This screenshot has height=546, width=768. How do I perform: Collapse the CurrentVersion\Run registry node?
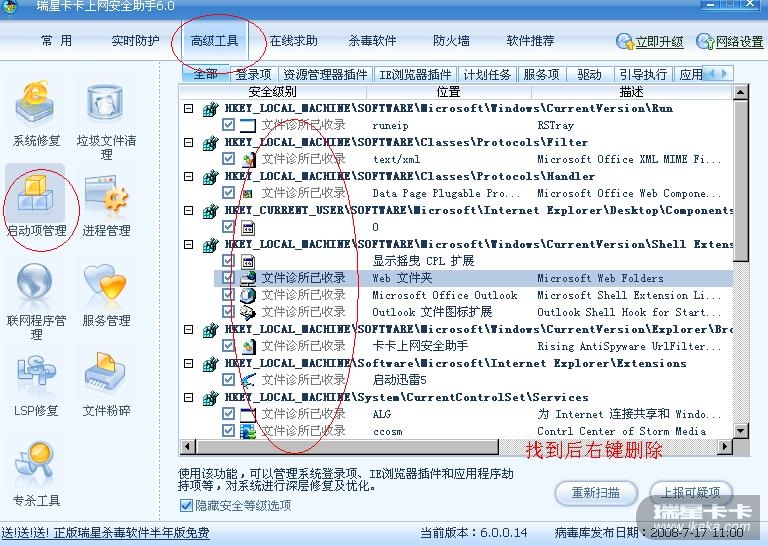(x=189, y=109)
